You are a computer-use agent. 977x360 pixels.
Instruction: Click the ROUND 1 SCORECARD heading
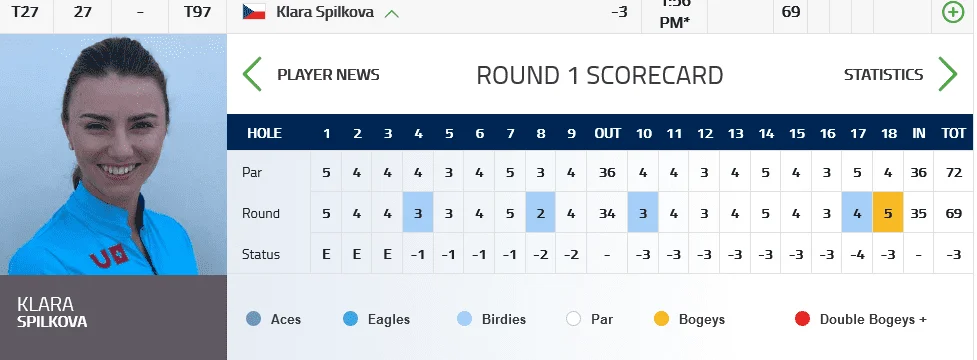click(599, 75)
